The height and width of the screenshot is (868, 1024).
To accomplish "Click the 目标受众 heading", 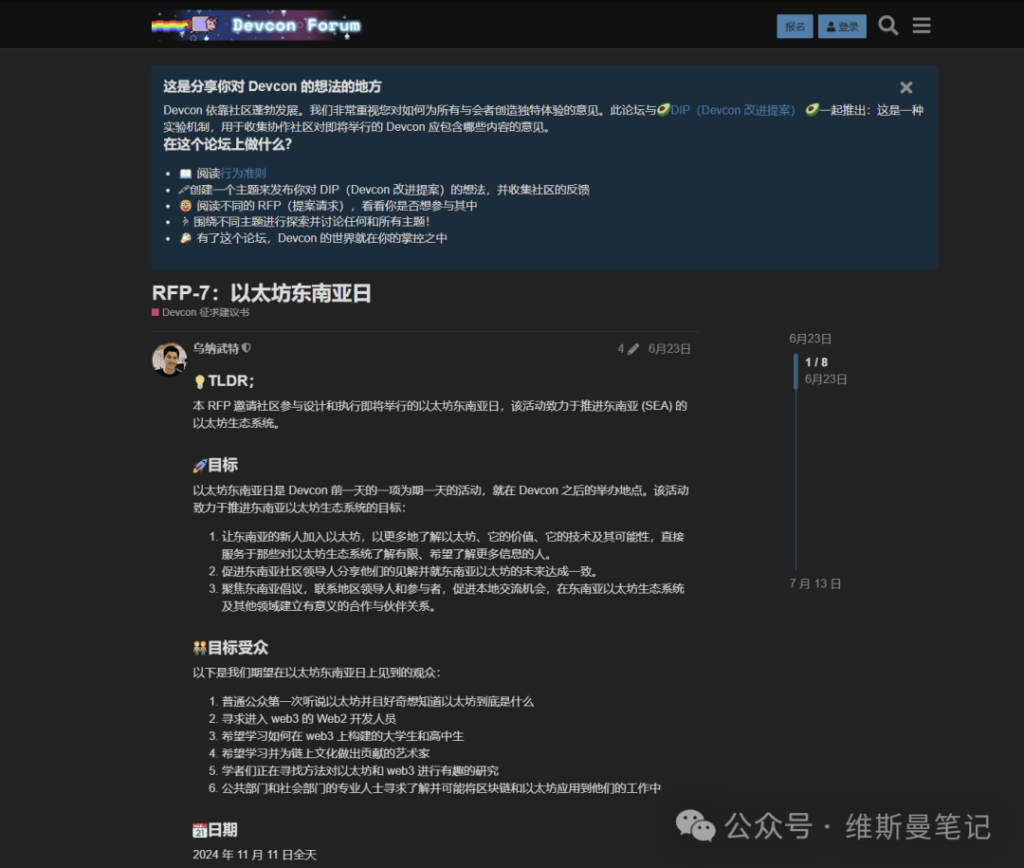I will (231, 648).
